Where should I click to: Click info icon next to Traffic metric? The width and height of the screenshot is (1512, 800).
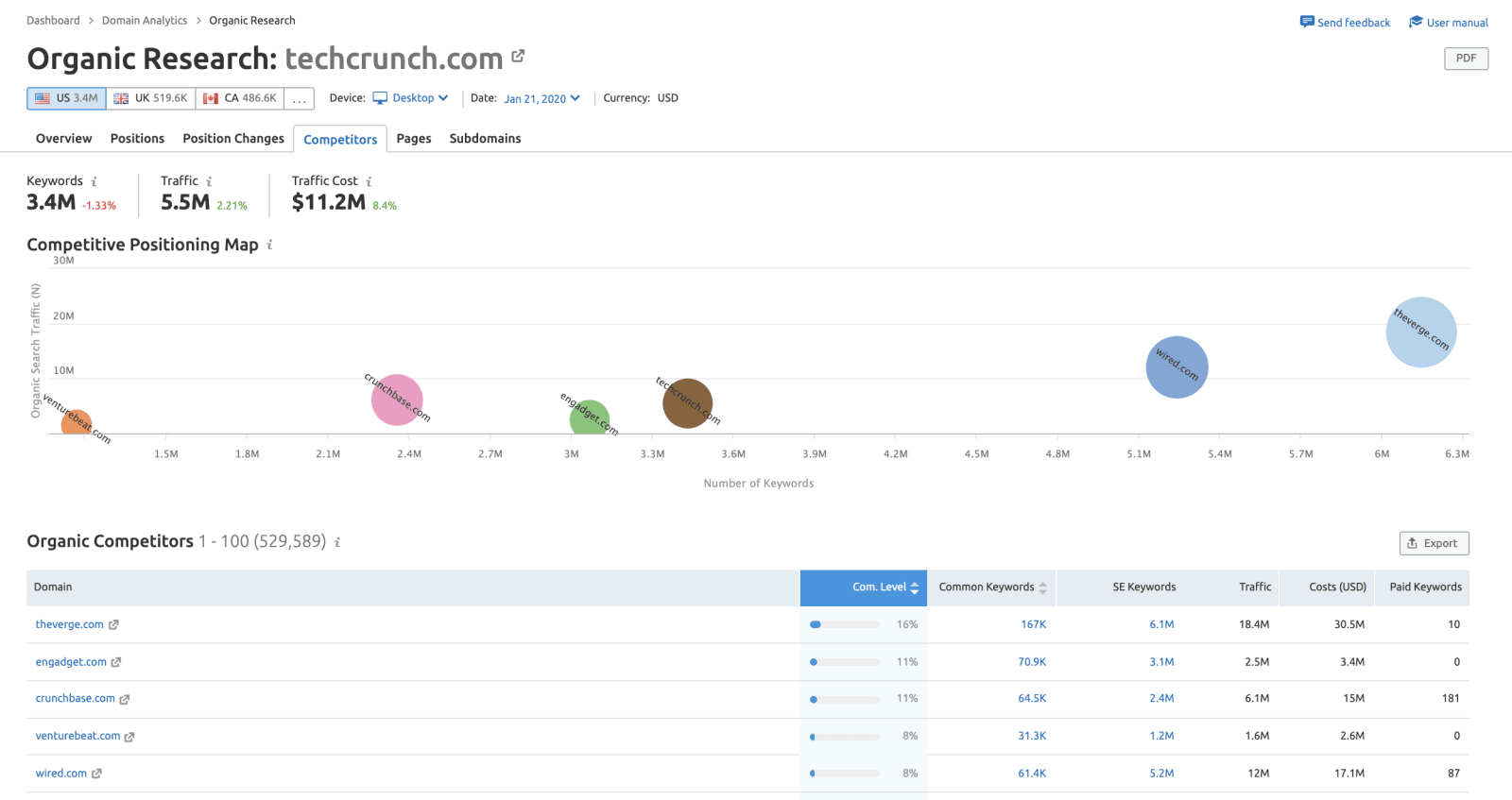[209, 181]
